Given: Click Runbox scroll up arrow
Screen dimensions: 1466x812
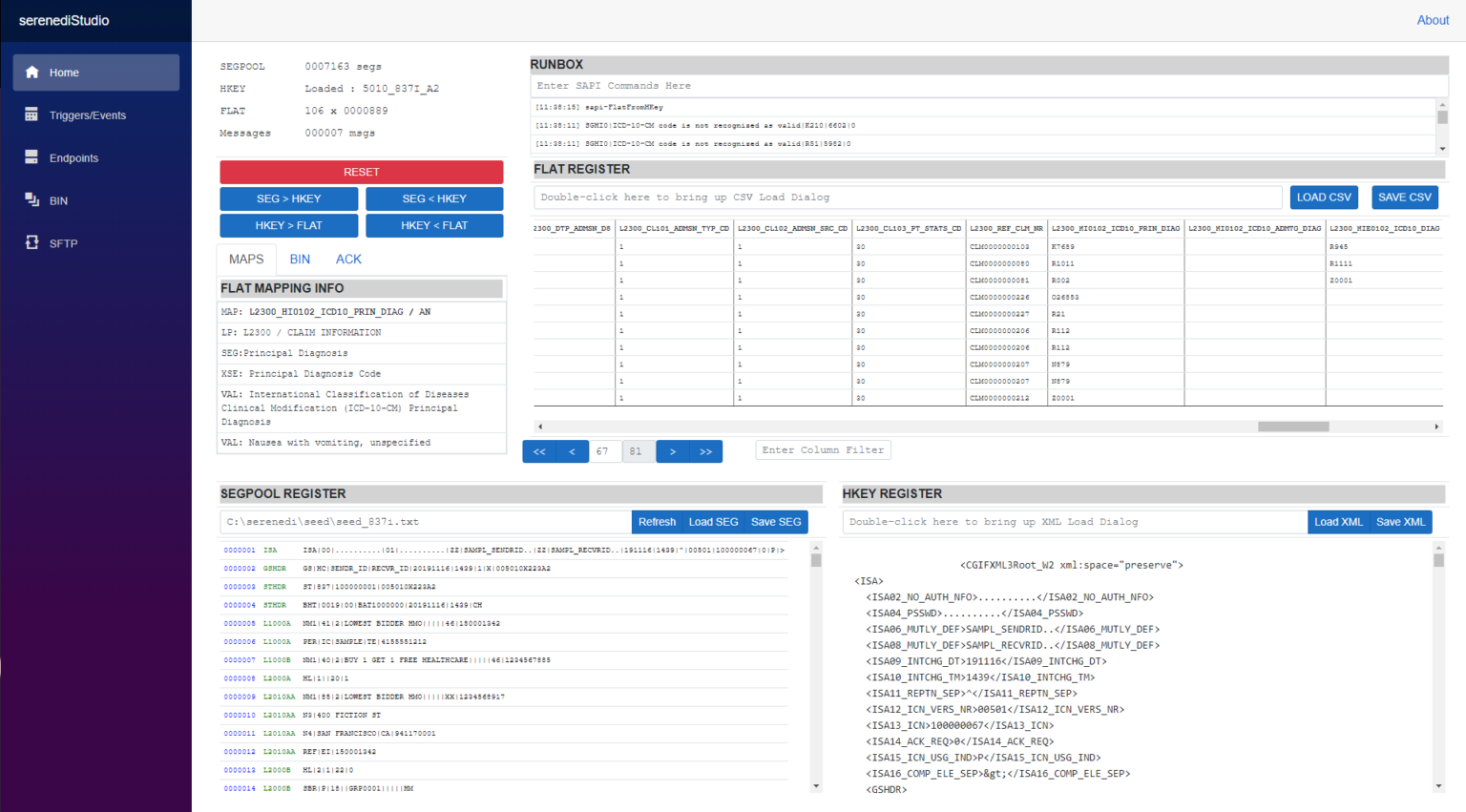Looking at the screenshot, I should (x=1442, y=104).
